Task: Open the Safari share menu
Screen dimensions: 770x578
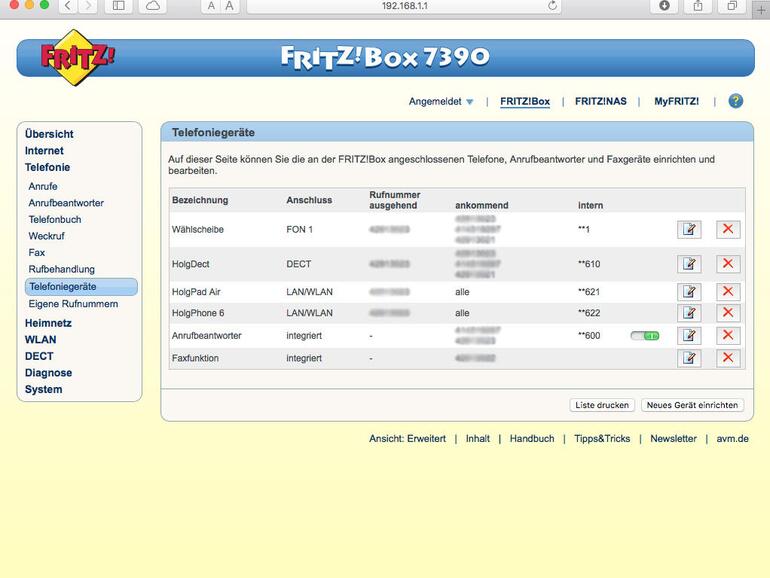Action: tap(698, 6)
